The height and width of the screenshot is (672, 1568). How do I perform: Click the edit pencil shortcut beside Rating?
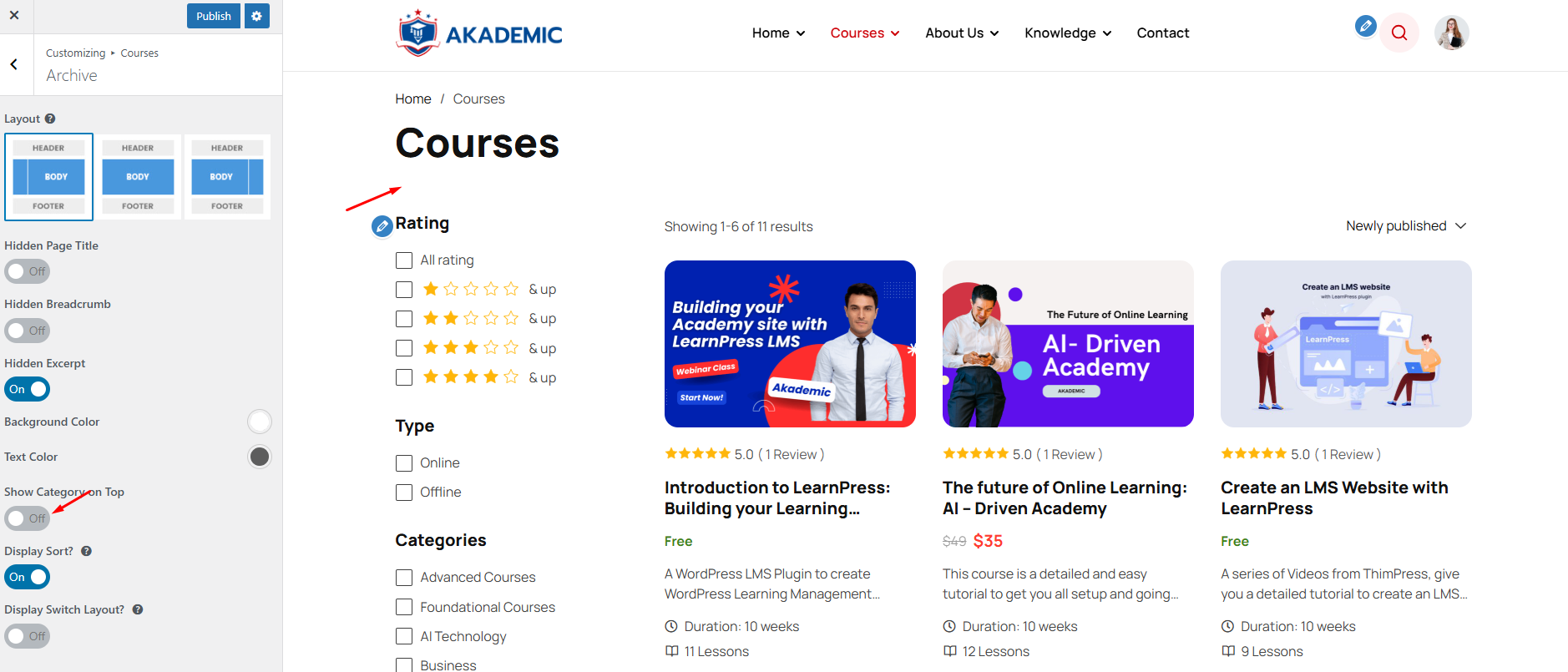coord(382,225)
